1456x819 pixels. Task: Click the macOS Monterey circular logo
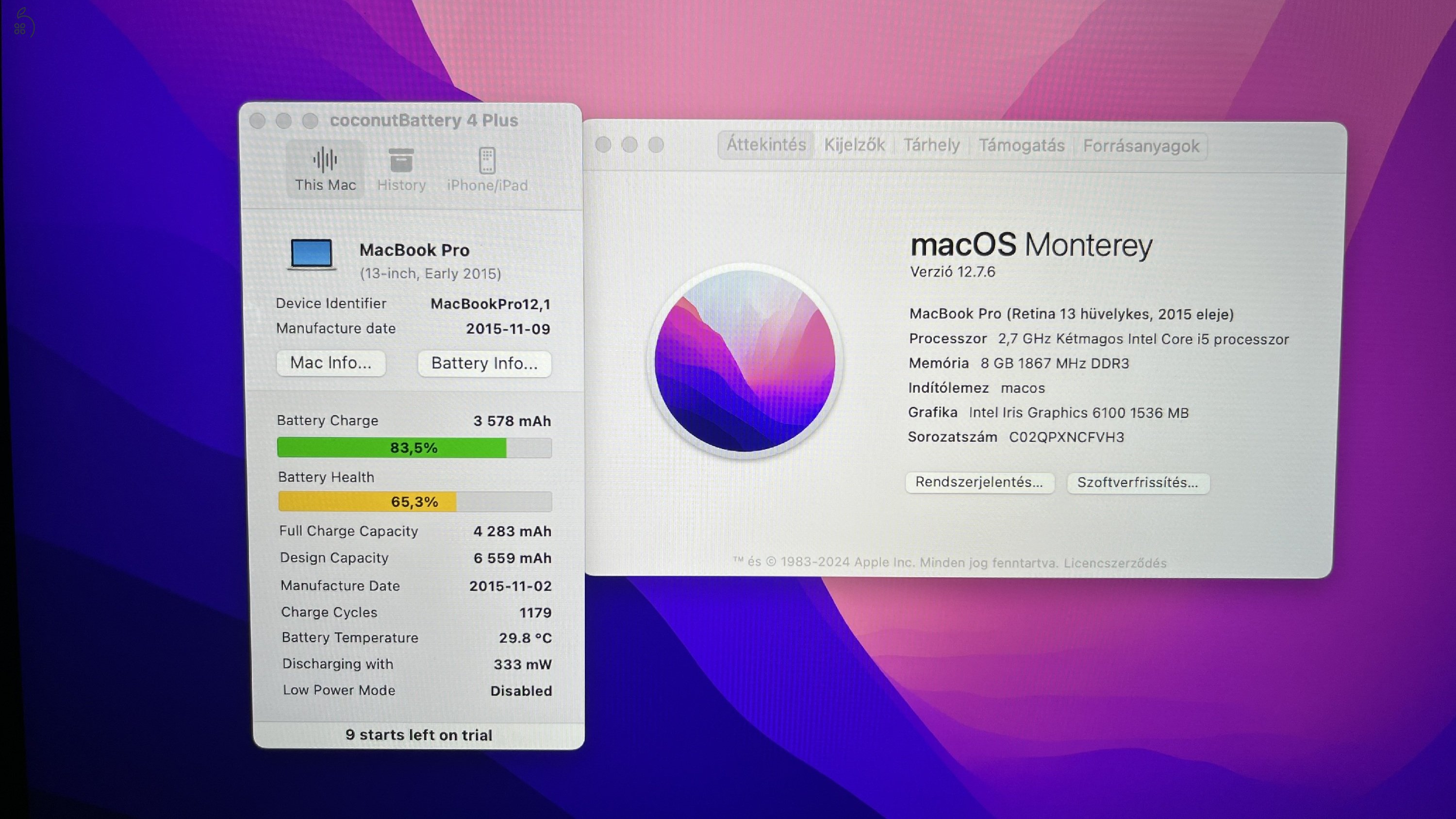(x=745, y=361)
